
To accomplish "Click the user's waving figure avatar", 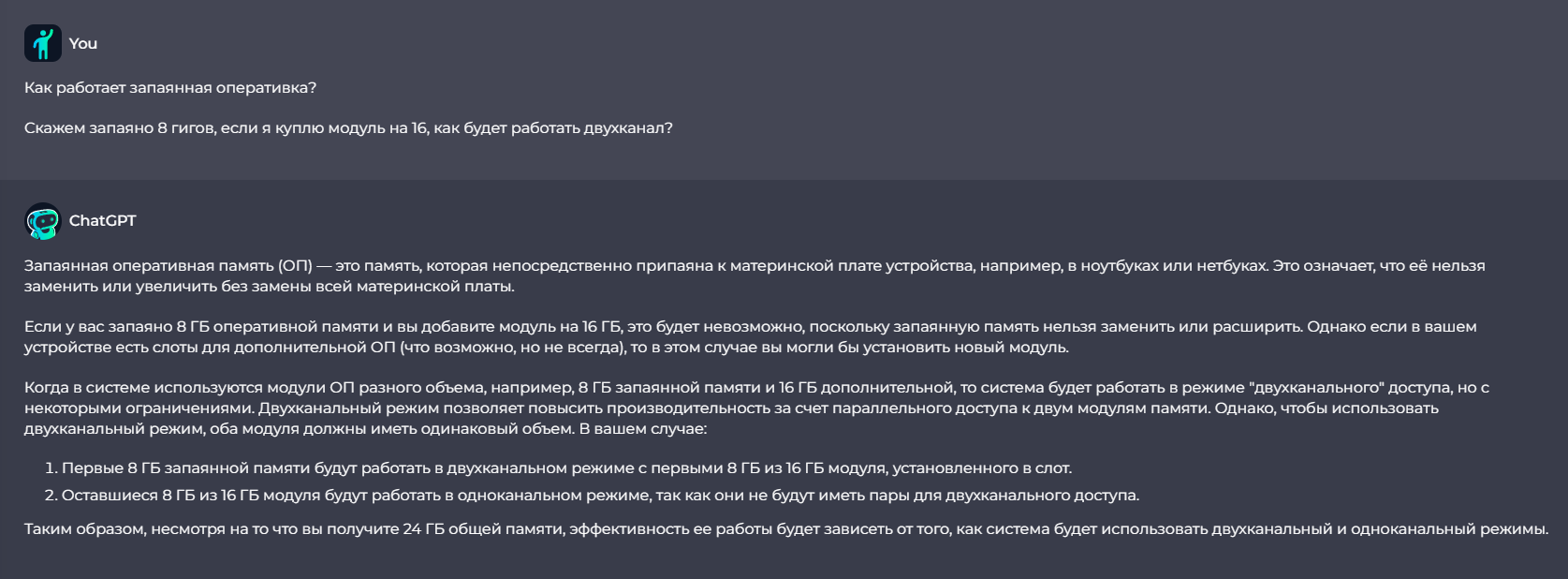I will (43, 43).
